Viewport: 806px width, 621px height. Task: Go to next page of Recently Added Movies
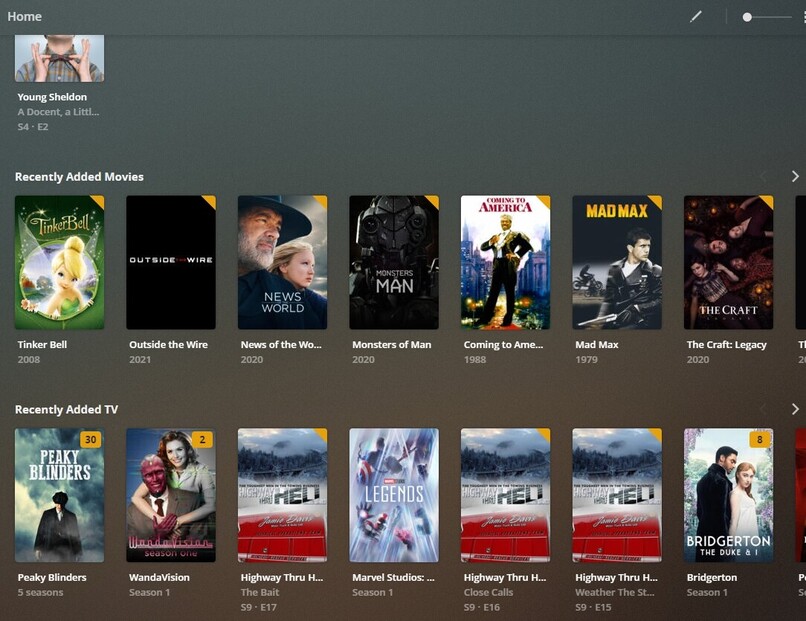click(x=795, y=176)
